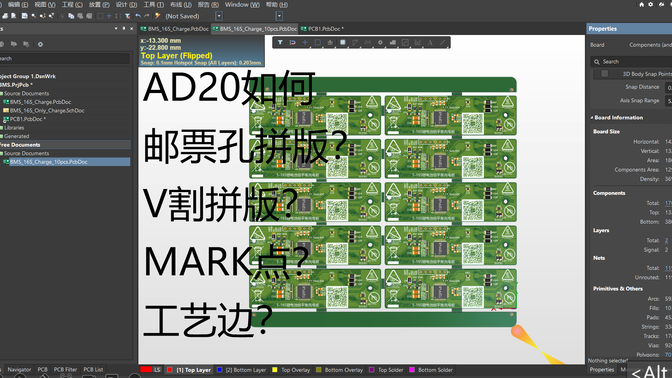The image size is (672, 378).
Task: Open the second toolbar dropdown arrow
Action: pos(279,16)
